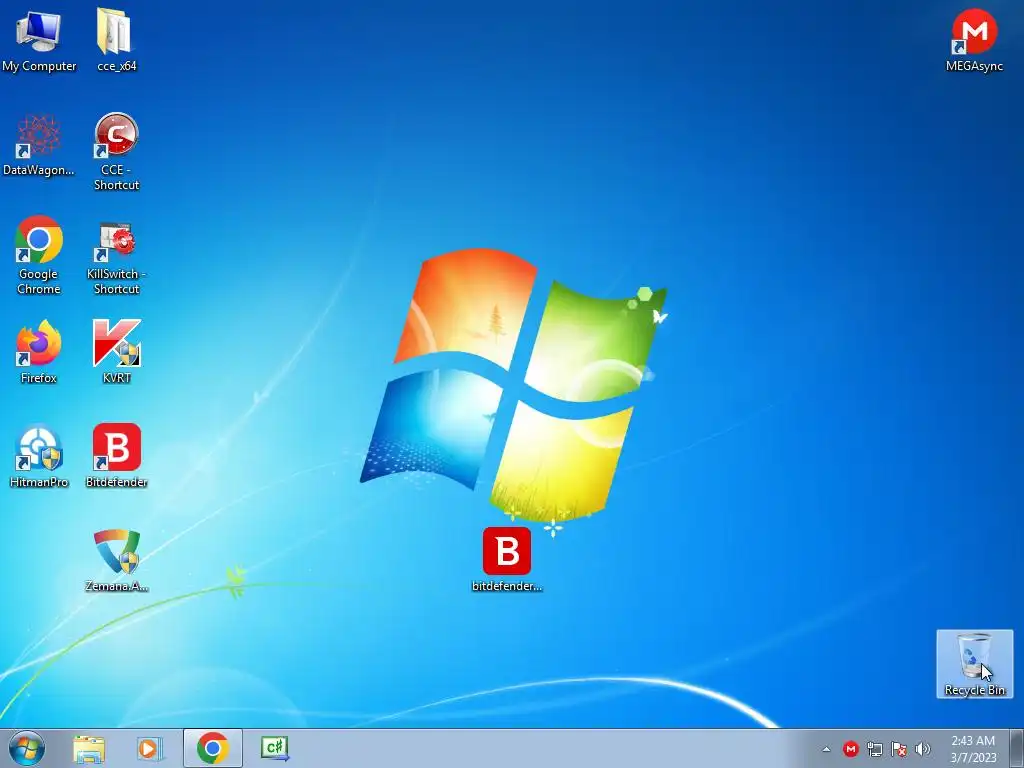This screenshot has width=1024, height=768.
Task: Select the cce_x64 zipped folder icon
Action: (x=116, y=39)
